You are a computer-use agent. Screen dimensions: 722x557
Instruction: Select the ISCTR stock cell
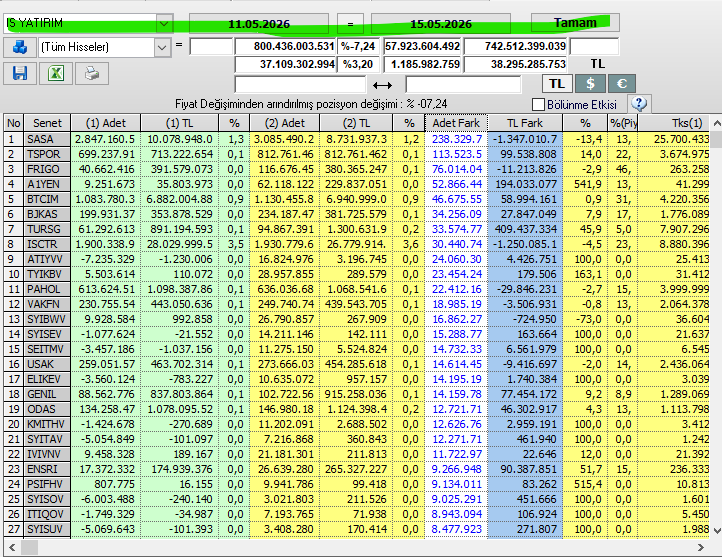47,244
